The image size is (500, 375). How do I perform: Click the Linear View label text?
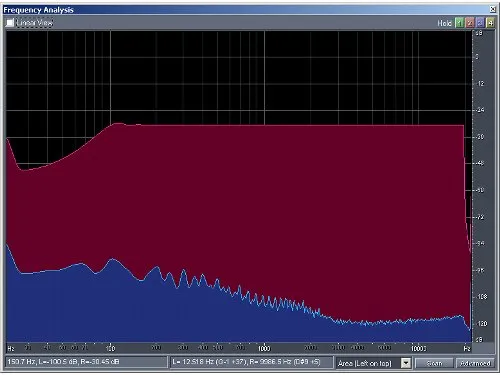[x=34, y=23]
